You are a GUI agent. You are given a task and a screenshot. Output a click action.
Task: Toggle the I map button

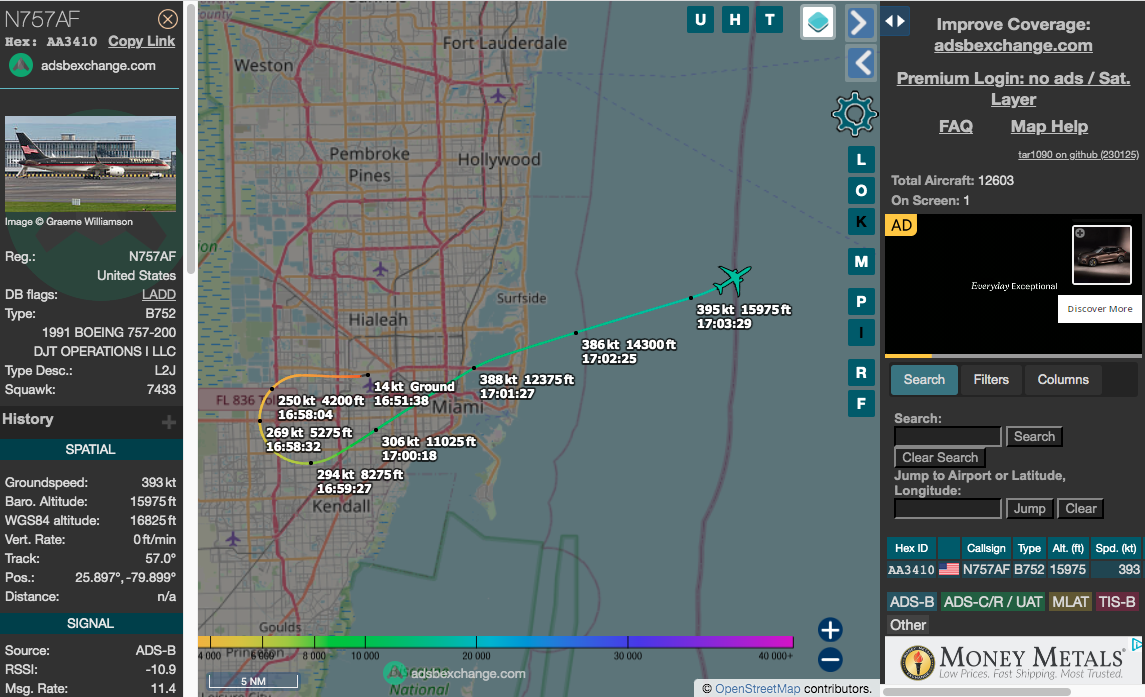(861, 332)
